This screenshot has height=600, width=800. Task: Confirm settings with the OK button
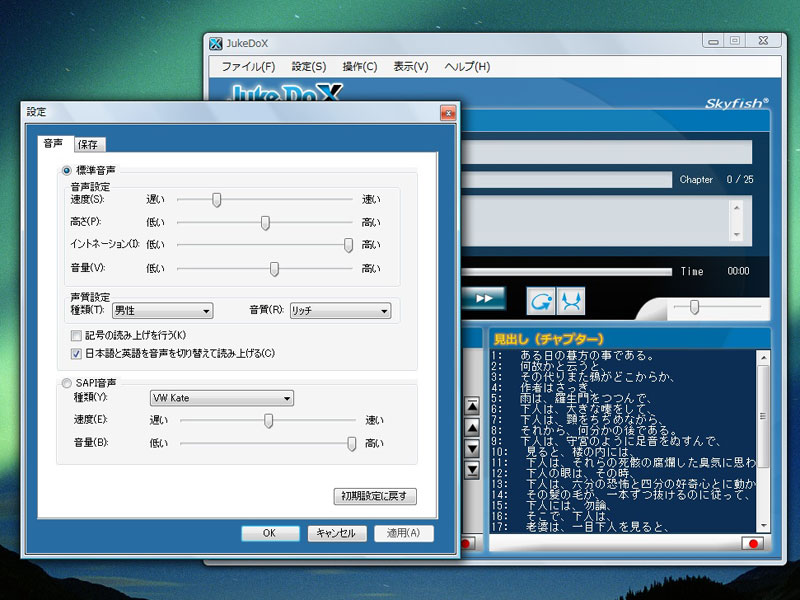coord(270,533)
